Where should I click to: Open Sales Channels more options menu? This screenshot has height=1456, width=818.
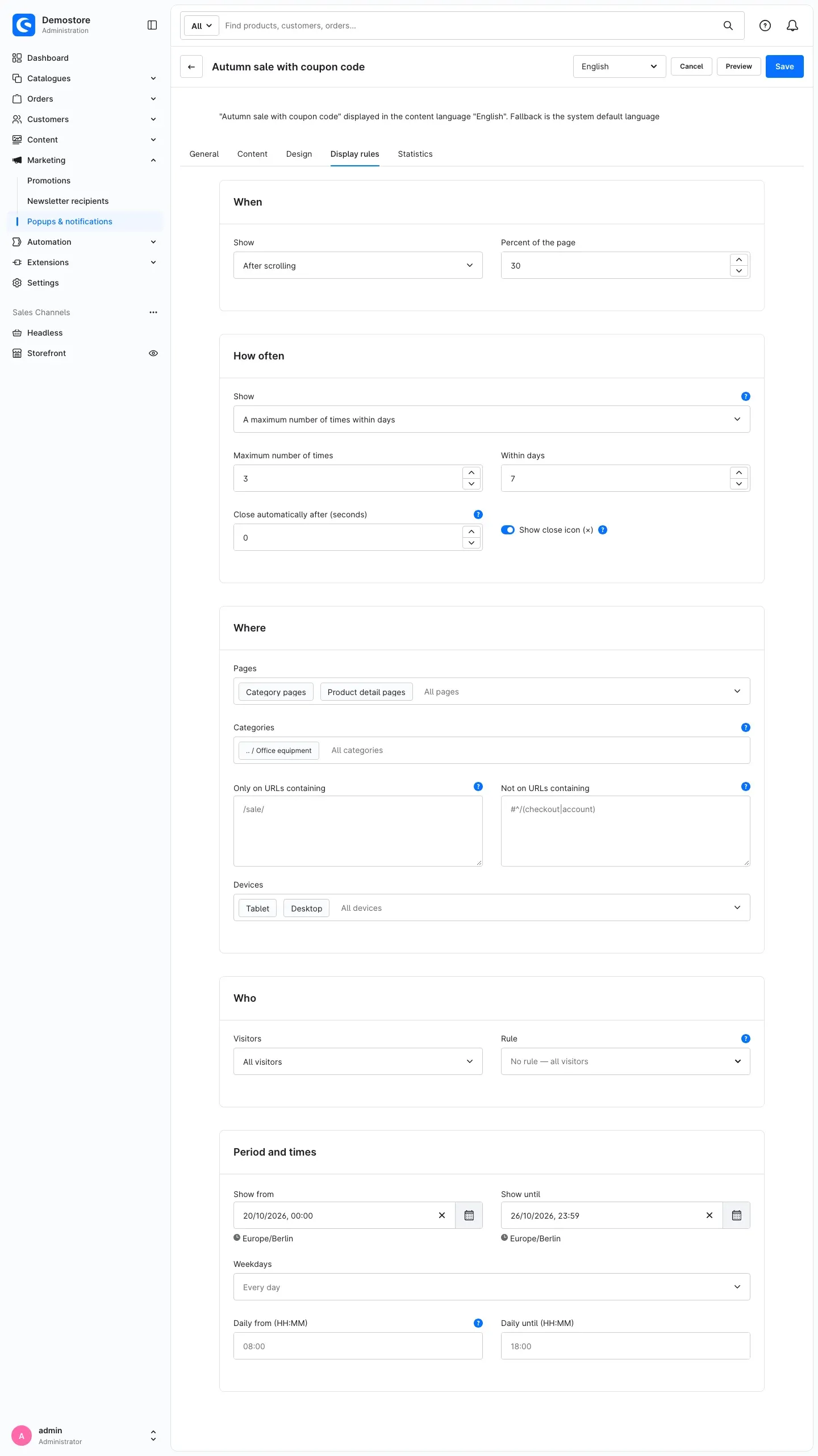153,312
